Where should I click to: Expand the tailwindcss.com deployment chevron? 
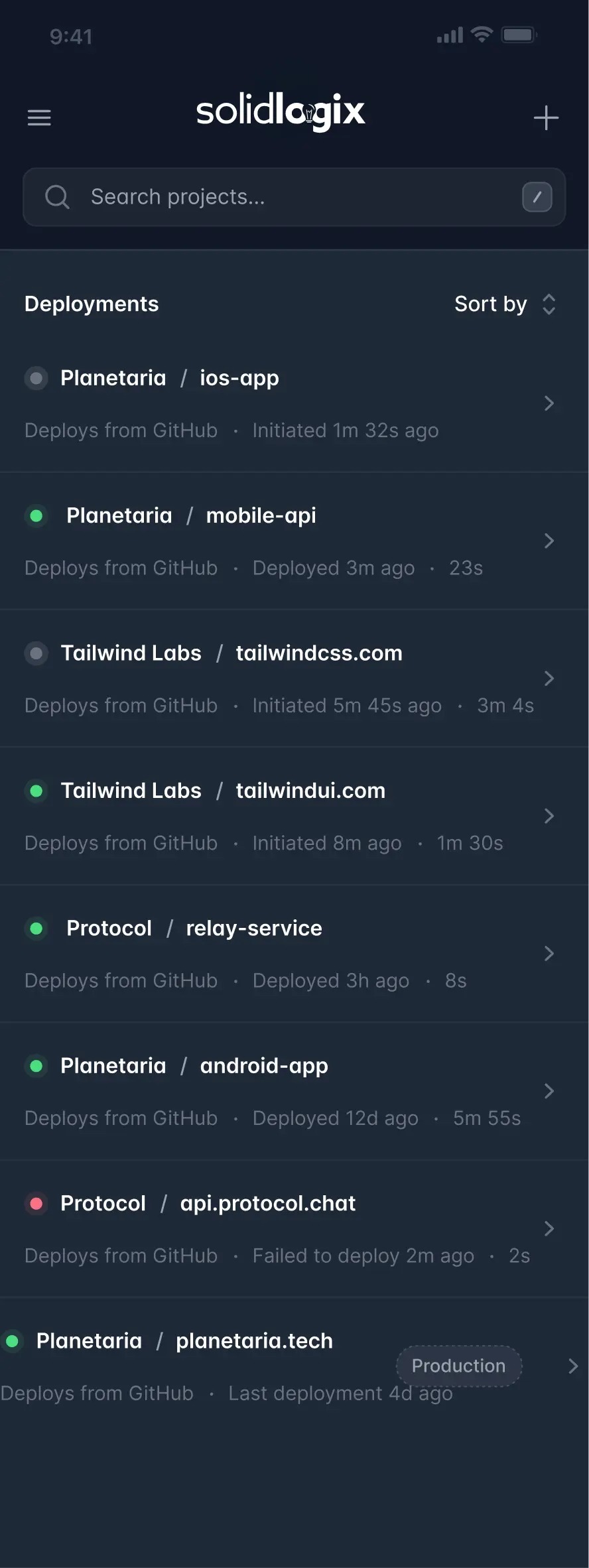tap(549, 679)
